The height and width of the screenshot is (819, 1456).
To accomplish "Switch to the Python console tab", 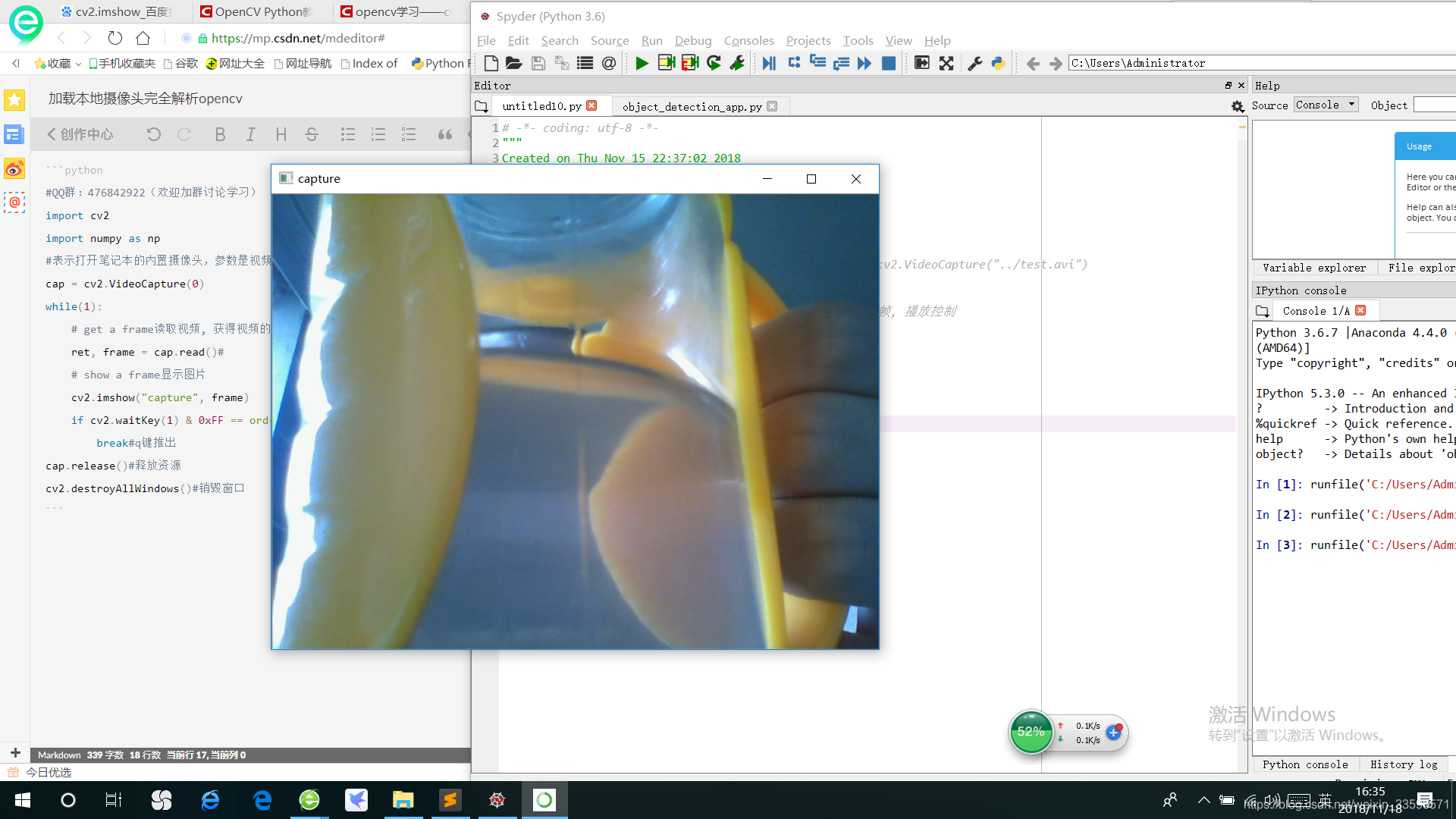I will [x=1304, y=764].
